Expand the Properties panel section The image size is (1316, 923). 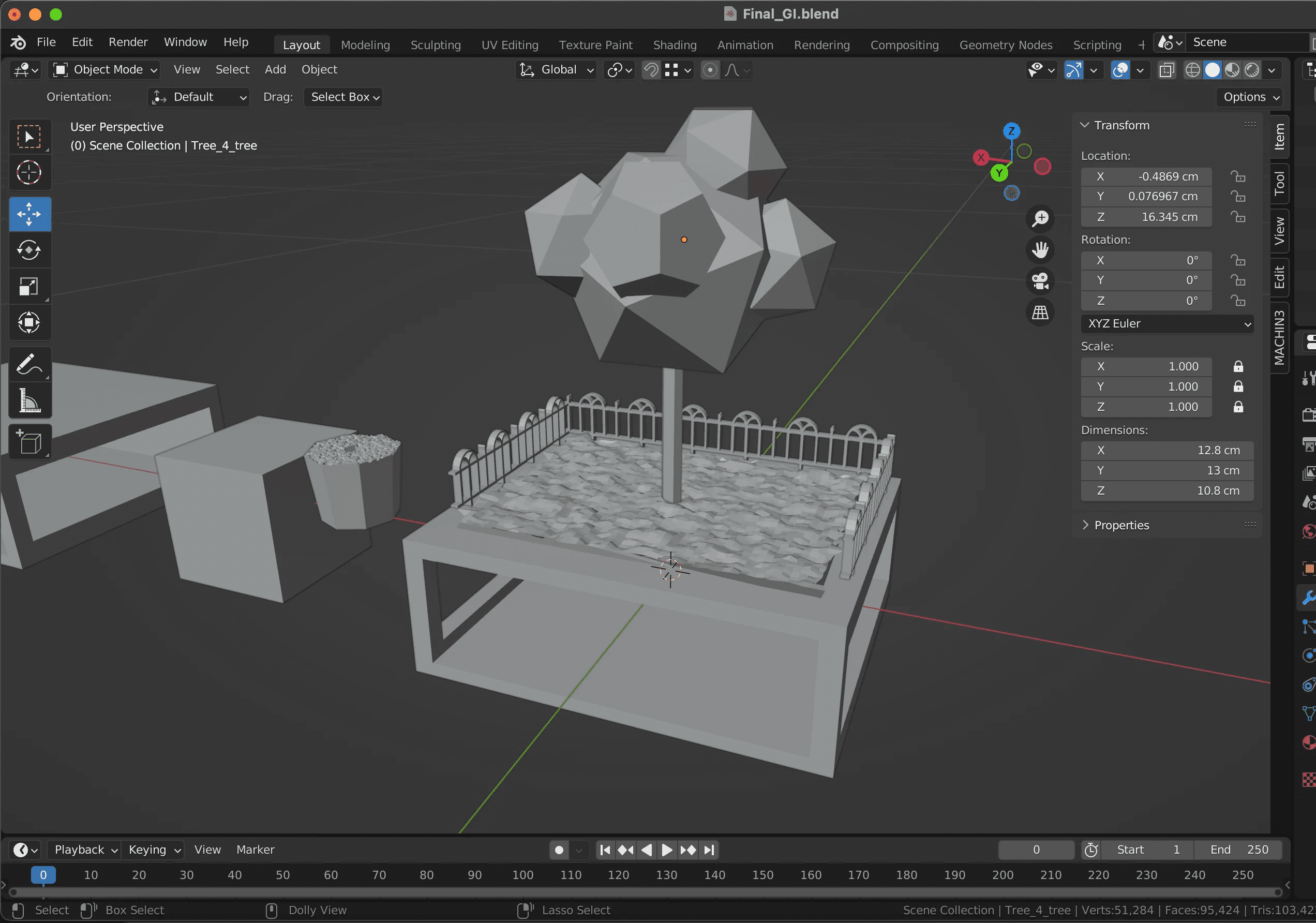pos(1120,525)
